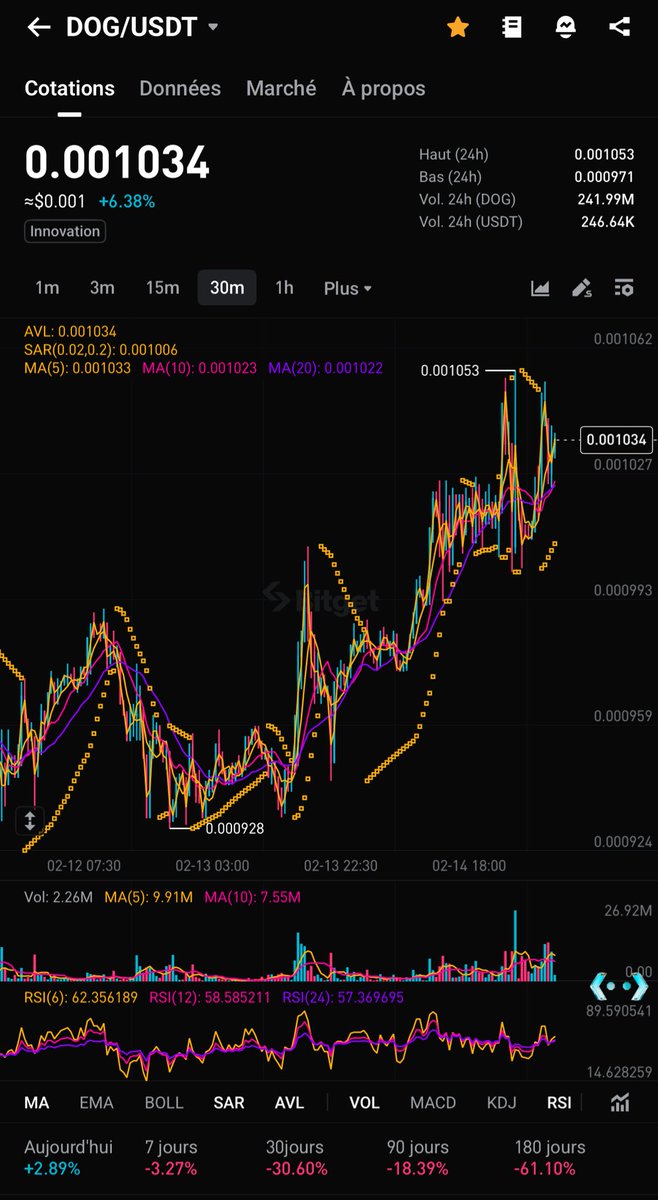Select the 30m timeframe
The height and width of the screenshot is (1200, 658).
coord(227,288)
